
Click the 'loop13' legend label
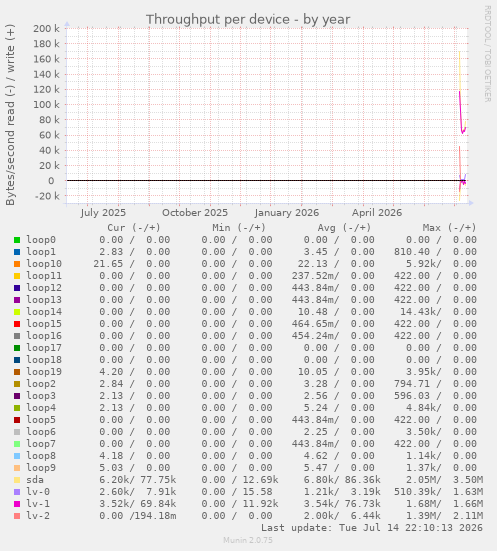(44, 300)
